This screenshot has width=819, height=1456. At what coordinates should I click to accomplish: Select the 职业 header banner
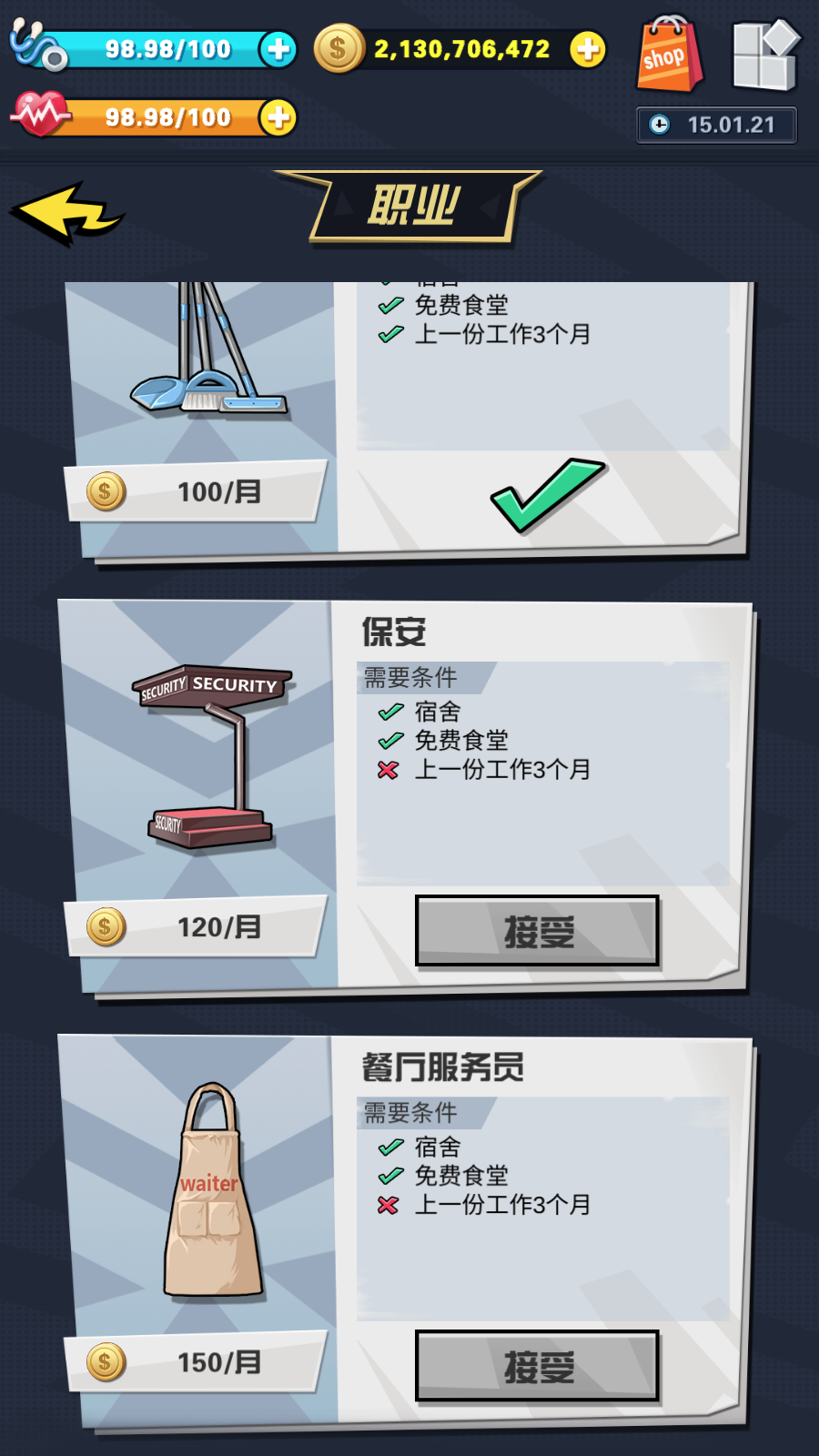pos(413,207)
